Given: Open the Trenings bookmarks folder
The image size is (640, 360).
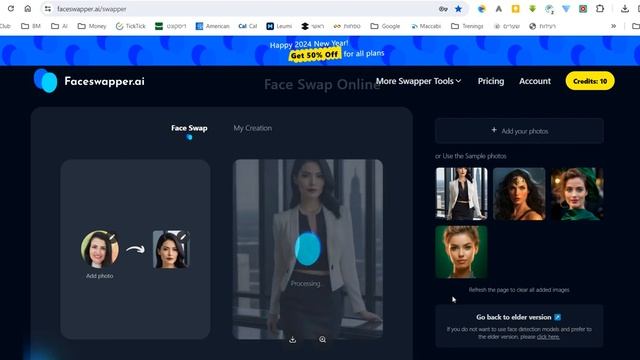Looking at the screenshot, I should (x=467, y=26).
